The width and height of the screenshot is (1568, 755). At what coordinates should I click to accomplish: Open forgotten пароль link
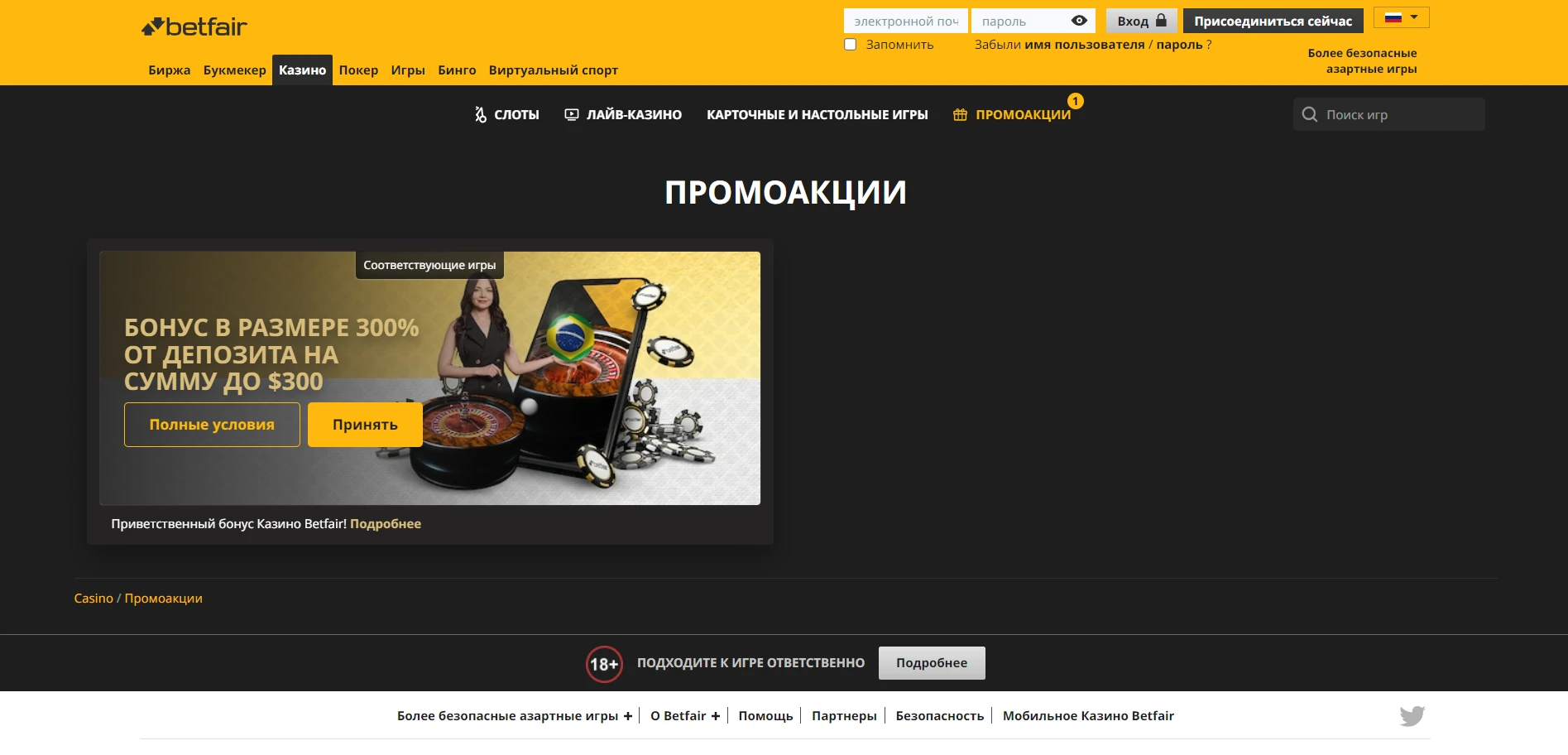(1179, 45)
